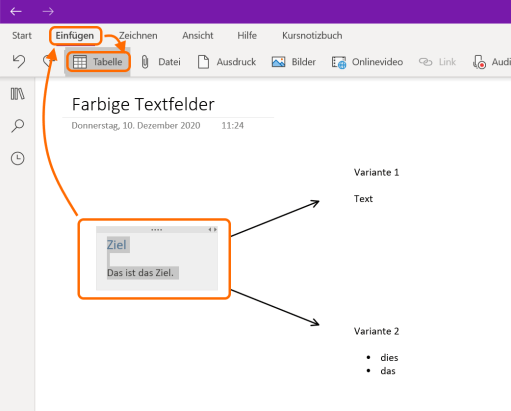Attach a file via Datei
The width and height of the screenshot is (511, 411).
(x=161, y=62)
